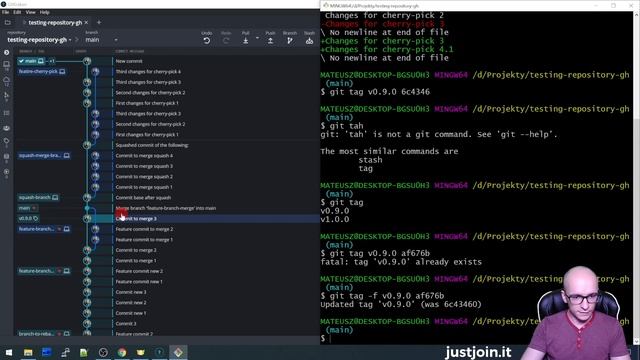The image size is (640, 360).
Task: Close the testing-repository-gh tab
Action: [86, 22]
